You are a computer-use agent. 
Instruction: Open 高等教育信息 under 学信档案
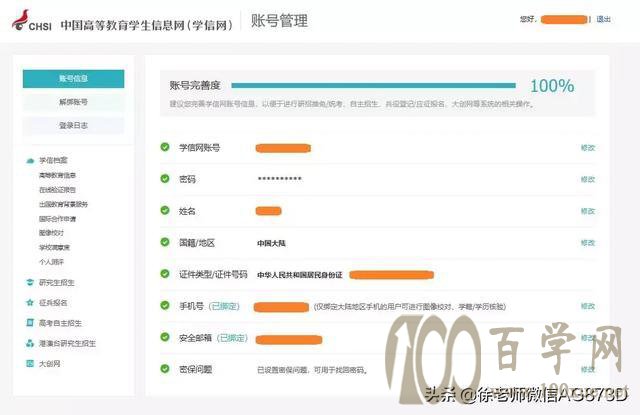58,175
